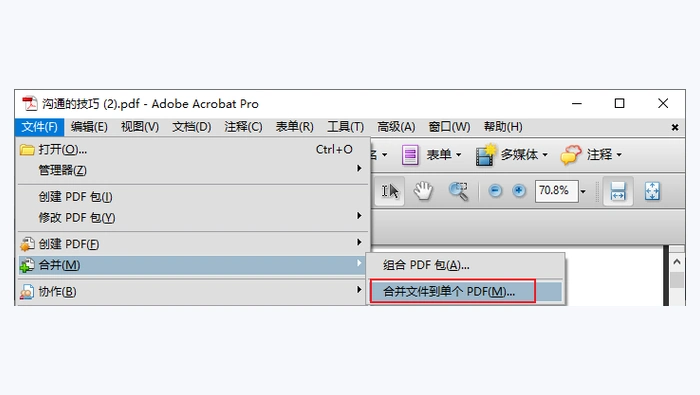Open the 创建 PDF(F) submenu
The width and height of the screenshot is (700, 395).
193,244
